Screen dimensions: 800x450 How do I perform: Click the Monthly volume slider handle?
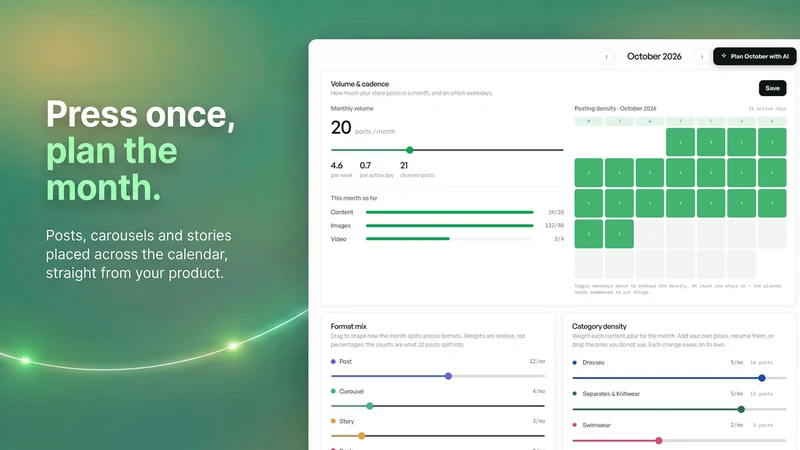pyautogui.click(x=410, y=150)
